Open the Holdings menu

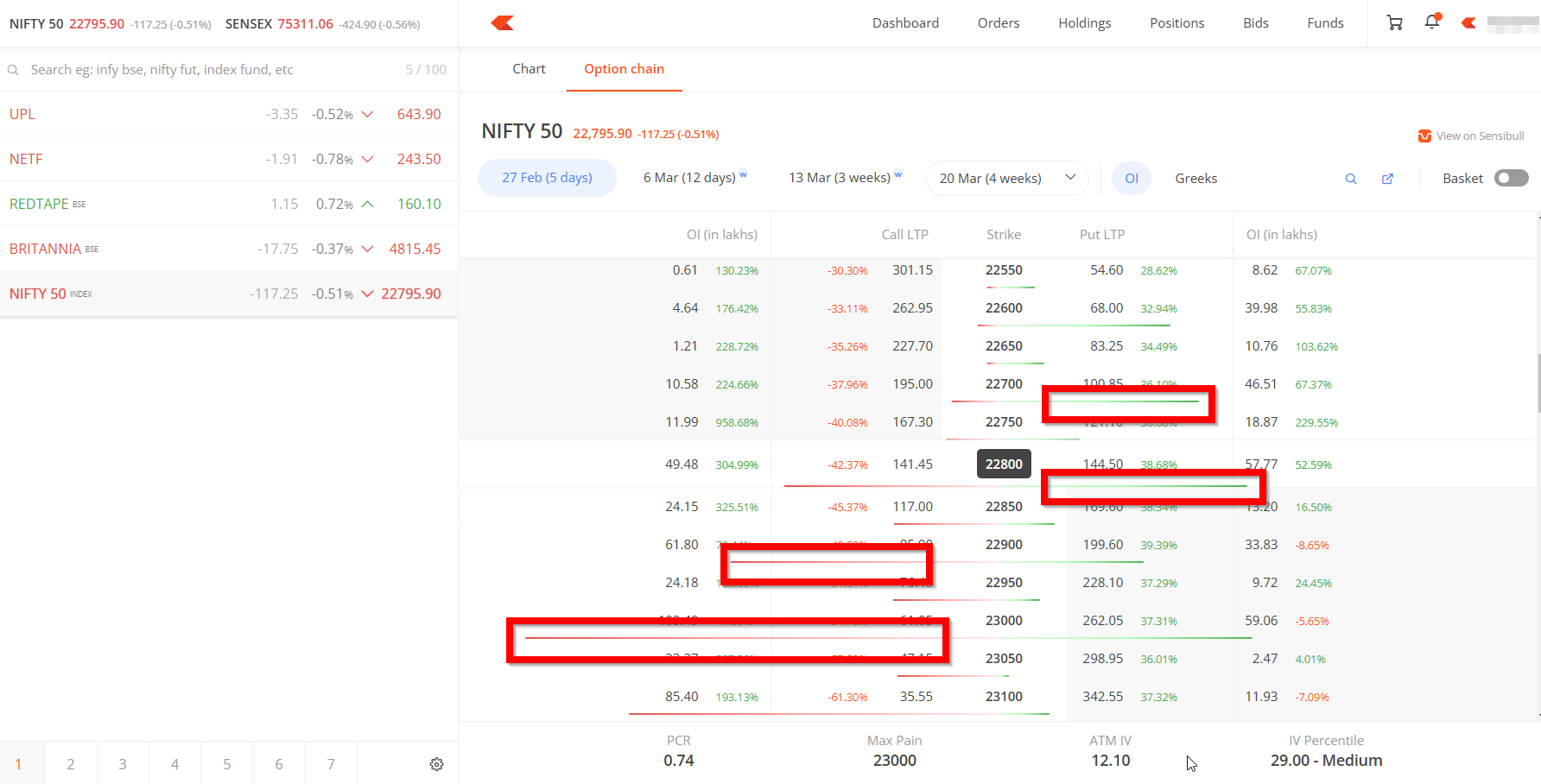[1085, 23]
